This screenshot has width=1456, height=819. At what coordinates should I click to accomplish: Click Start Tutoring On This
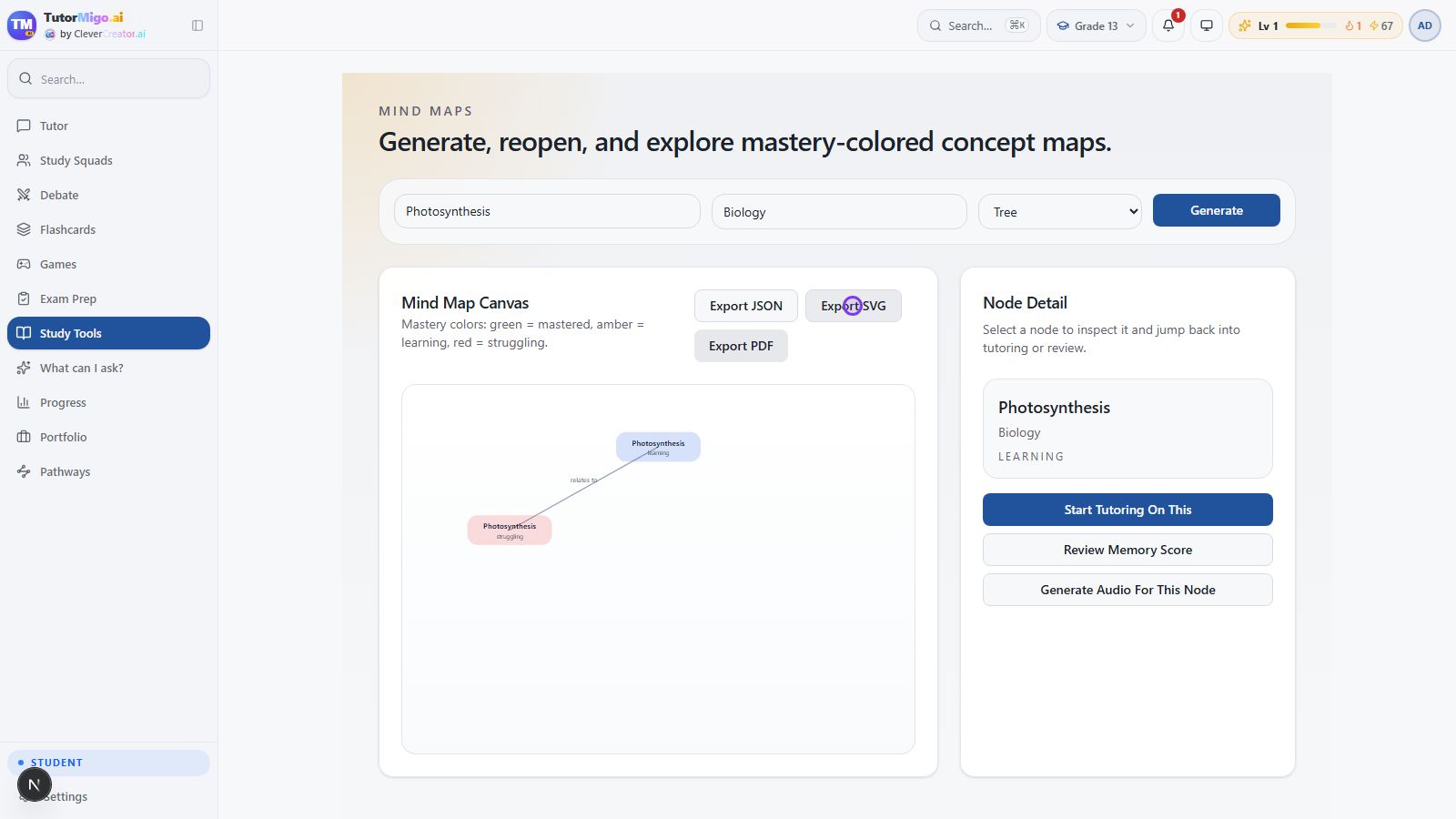1127,510
